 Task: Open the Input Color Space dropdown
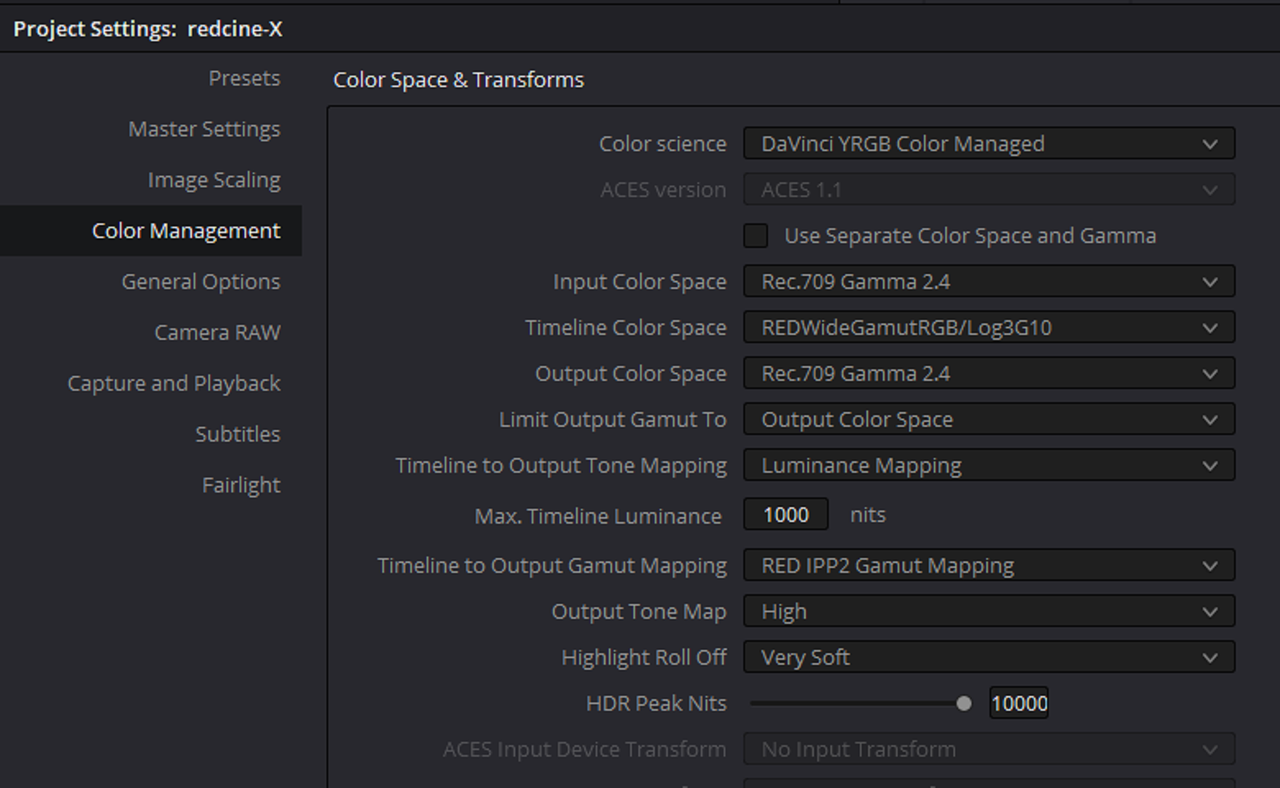click(x=989, y=282)
